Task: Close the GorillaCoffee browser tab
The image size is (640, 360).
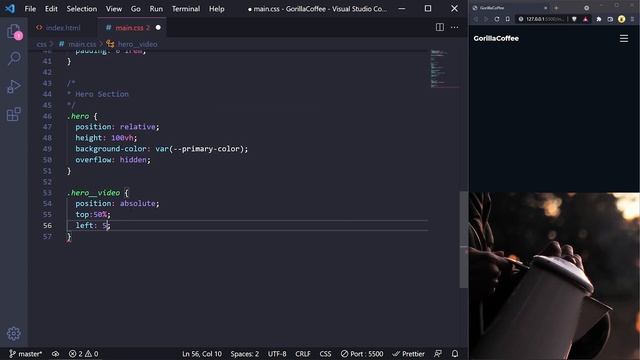Action: (545, 8)
